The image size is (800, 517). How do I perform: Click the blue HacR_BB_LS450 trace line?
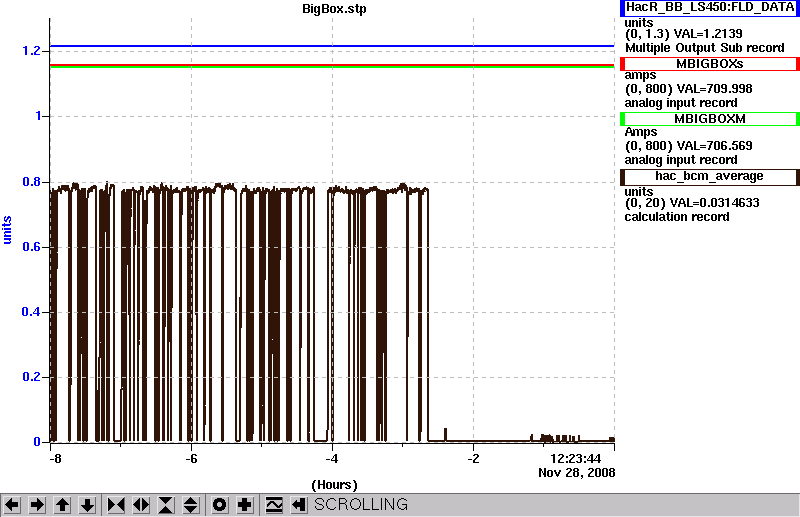(x=332, y=46)
